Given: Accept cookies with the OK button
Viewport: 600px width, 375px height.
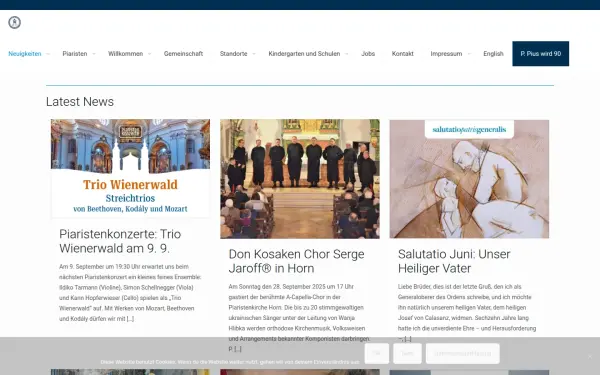Looking at the screenshot, I should click(x=377, y=353).
